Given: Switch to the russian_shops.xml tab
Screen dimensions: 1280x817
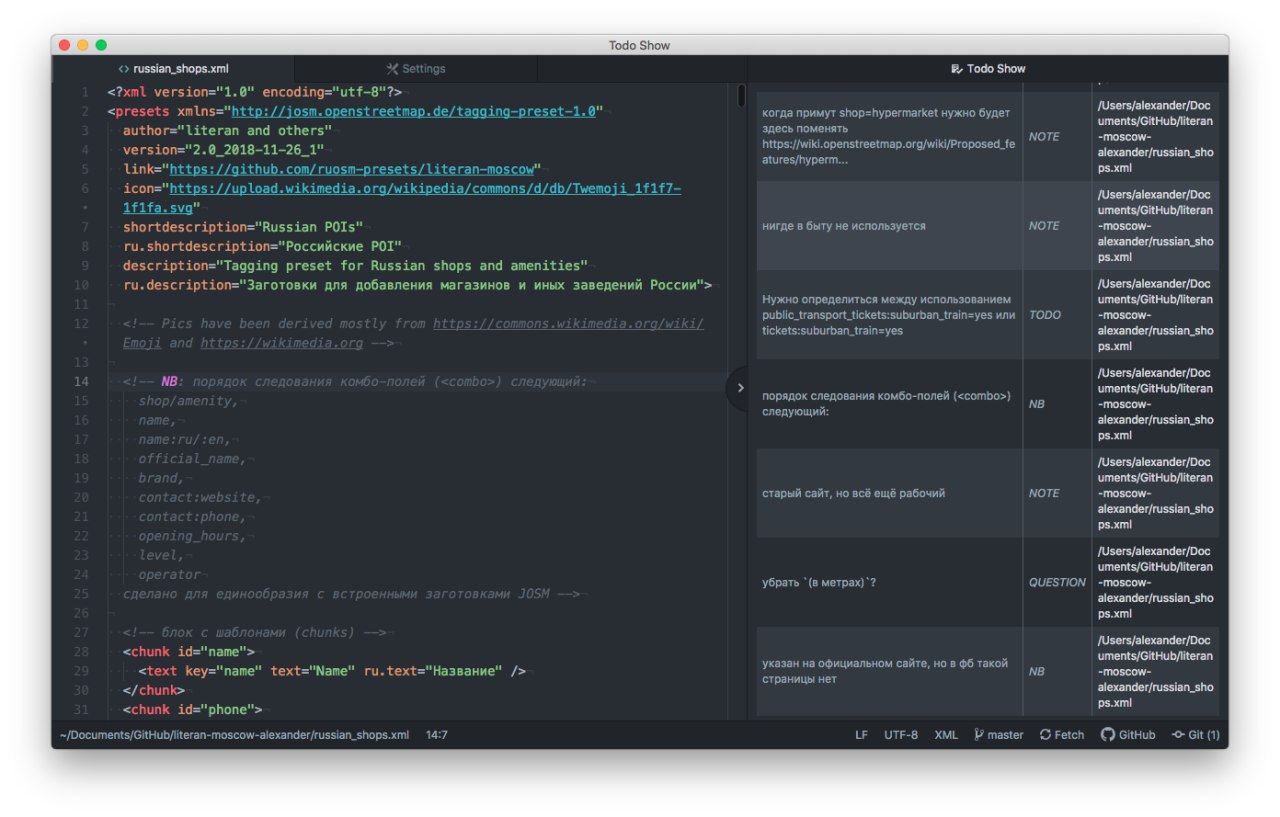Looking at the screenshot, I should coord(180,69).
